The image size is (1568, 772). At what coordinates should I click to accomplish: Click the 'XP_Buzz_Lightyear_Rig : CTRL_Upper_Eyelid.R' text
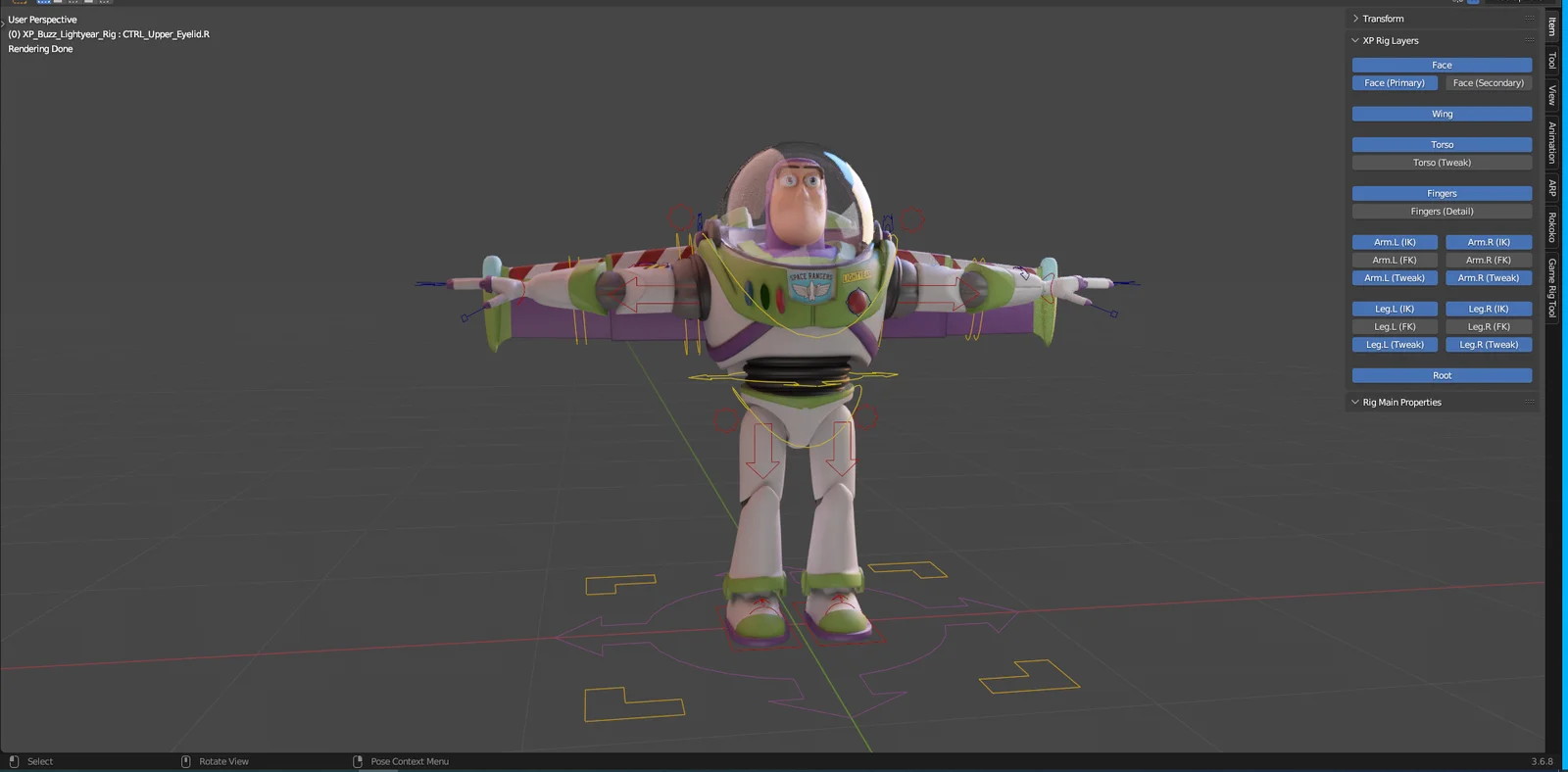(x=117, y=34)
